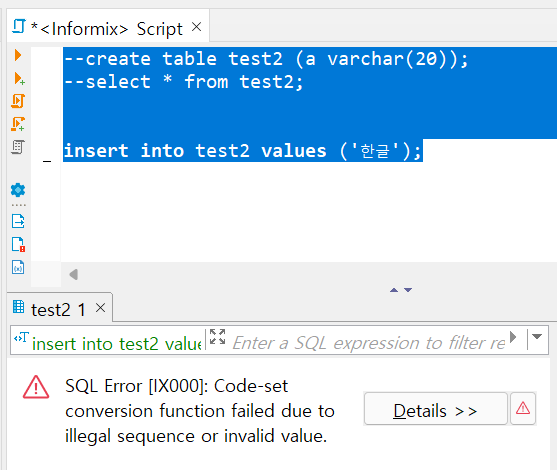This screenshot has height=470, width=557.
Task: Click the up arrow on the panel divider
Action: pyautogui.click(x=394, y=290)
